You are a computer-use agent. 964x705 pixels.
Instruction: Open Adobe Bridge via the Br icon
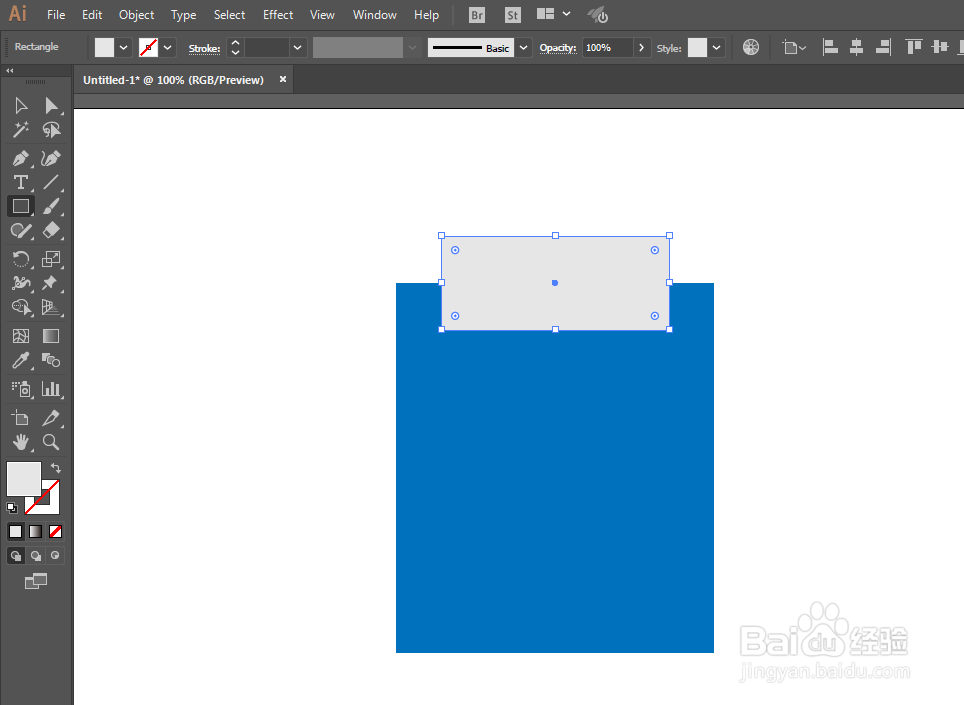click(476, 14)
